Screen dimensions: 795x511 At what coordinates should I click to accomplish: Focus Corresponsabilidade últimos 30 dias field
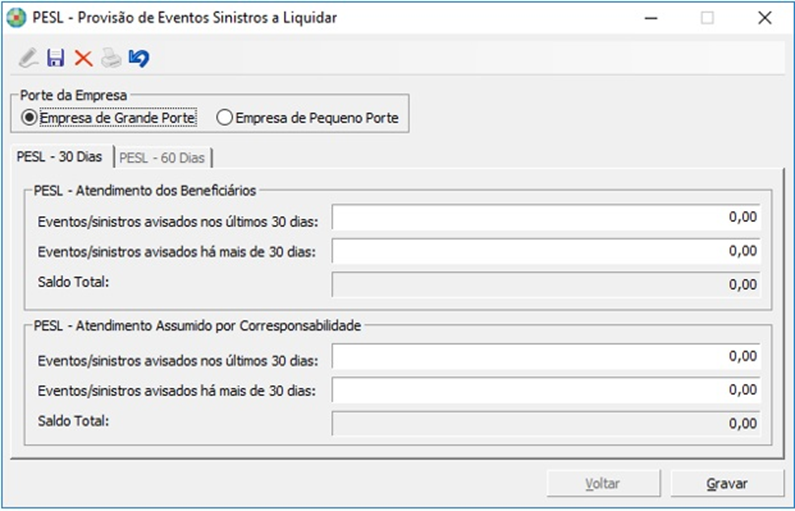pyautogui.click(x=546, y=357)
